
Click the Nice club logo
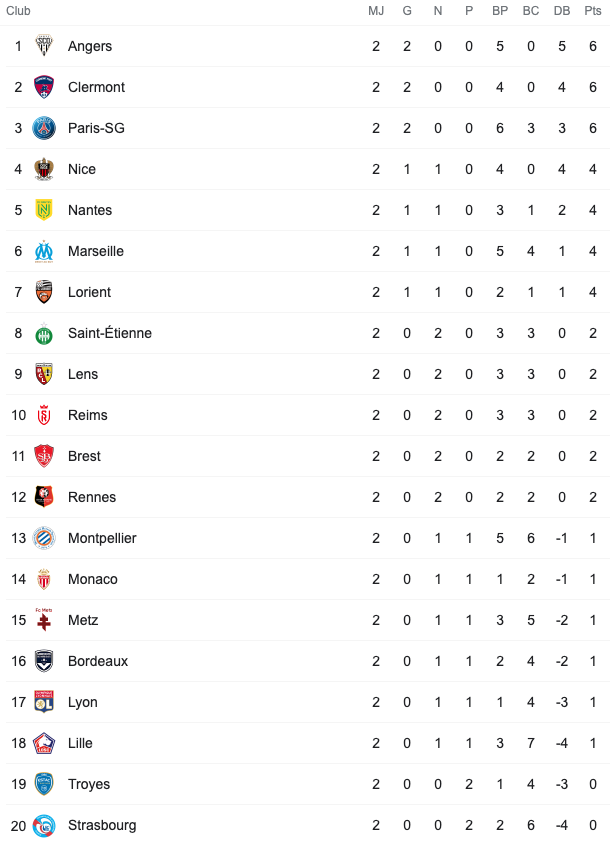click(44, 169)
